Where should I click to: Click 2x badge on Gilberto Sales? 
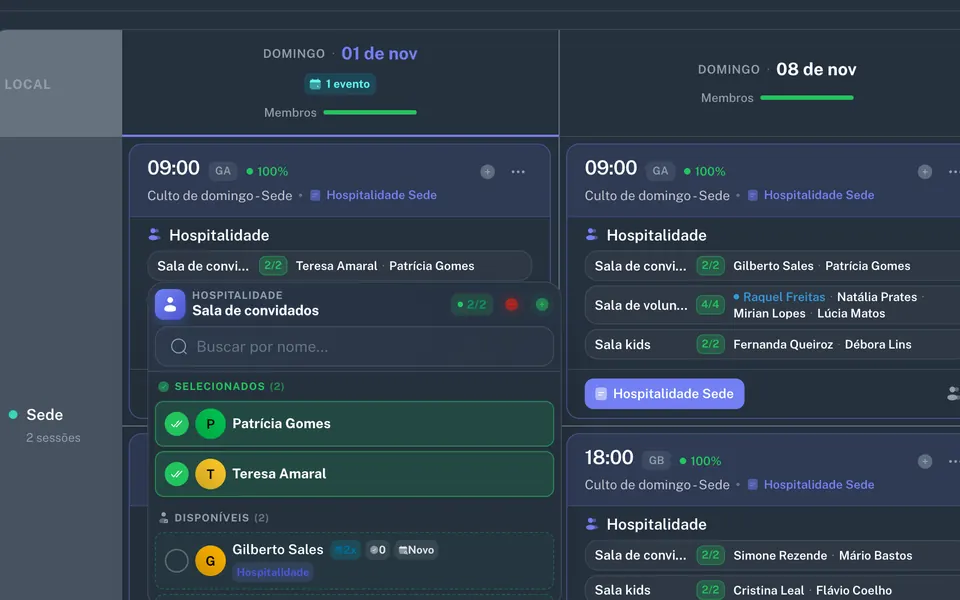click(345, 550)
